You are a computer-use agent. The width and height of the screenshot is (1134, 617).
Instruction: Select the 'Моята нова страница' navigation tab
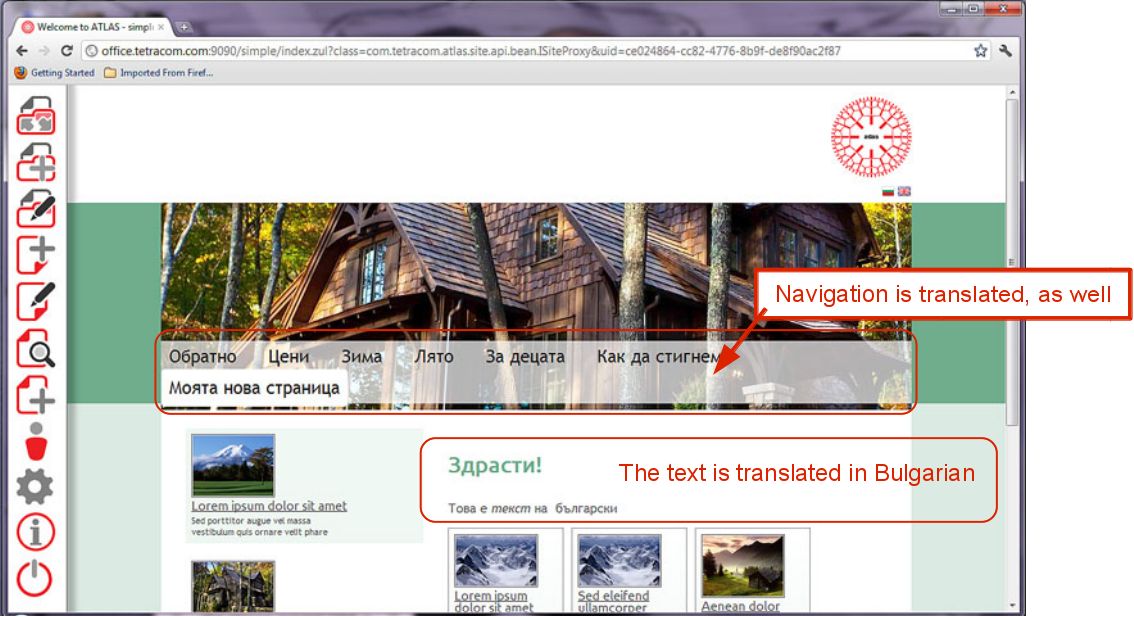[x=254, y=388]
